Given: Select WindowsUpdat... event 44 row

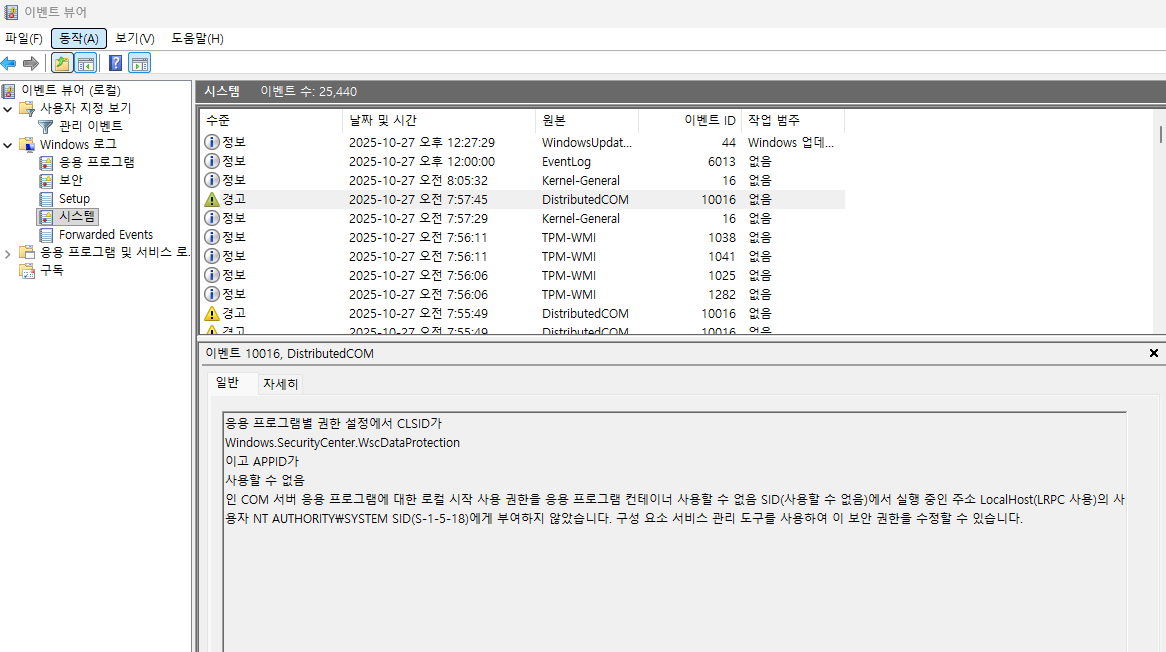Looking at the screenshot, I should coord(522,143).
